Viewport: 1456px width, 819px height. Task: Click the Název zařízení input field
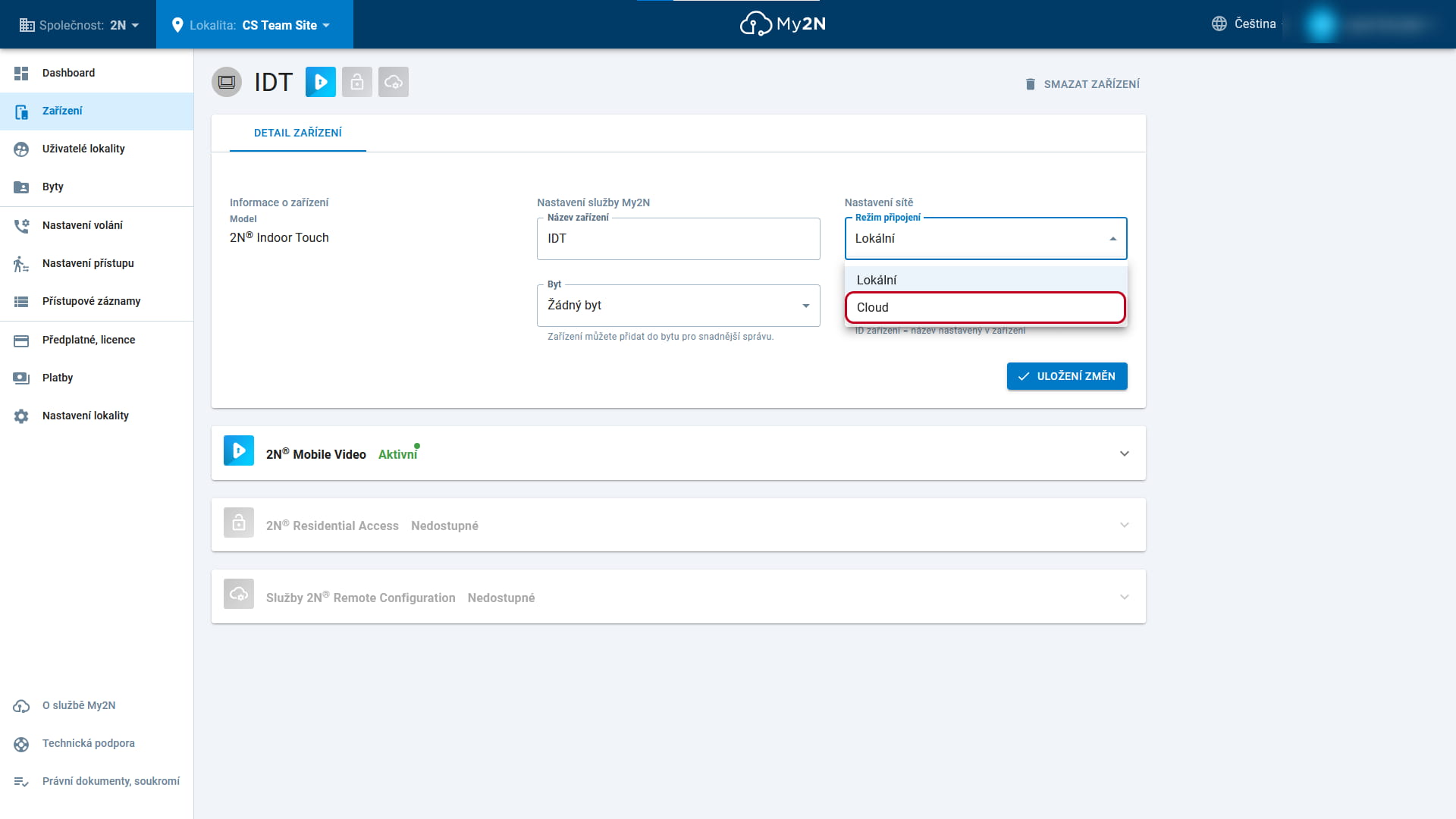(679, 239)
